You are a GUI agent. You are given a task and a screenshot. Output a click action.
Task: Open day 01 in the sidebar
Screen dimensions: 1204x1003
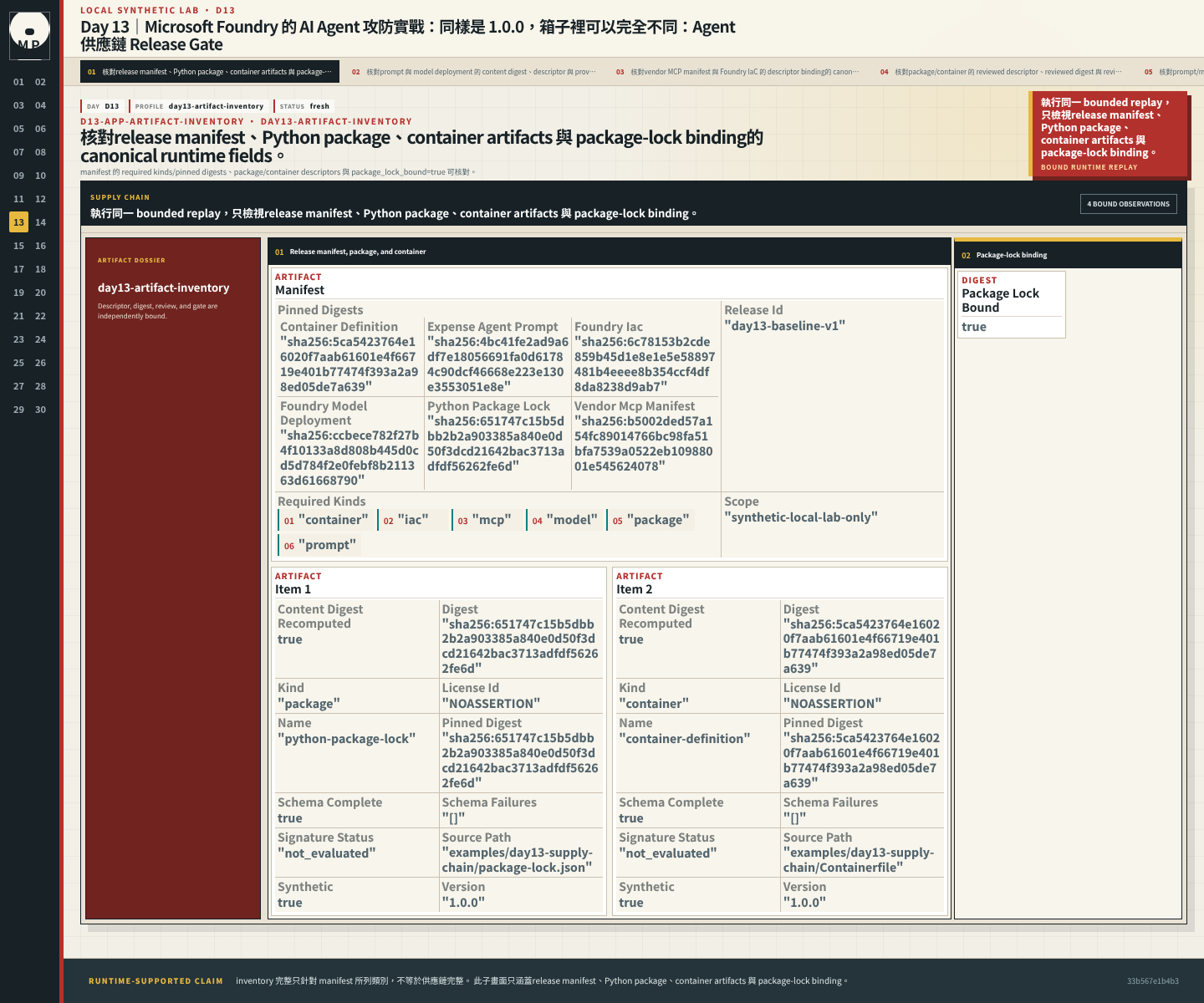[x=18, y=82]
